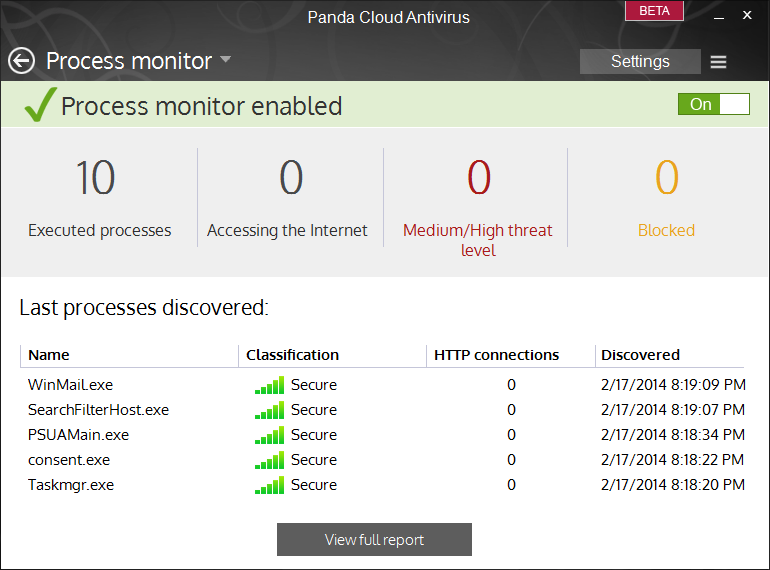Click the 8:18:22 PM discovered timestamp
Screen dimensions: 770x570
tap(673, 460)
